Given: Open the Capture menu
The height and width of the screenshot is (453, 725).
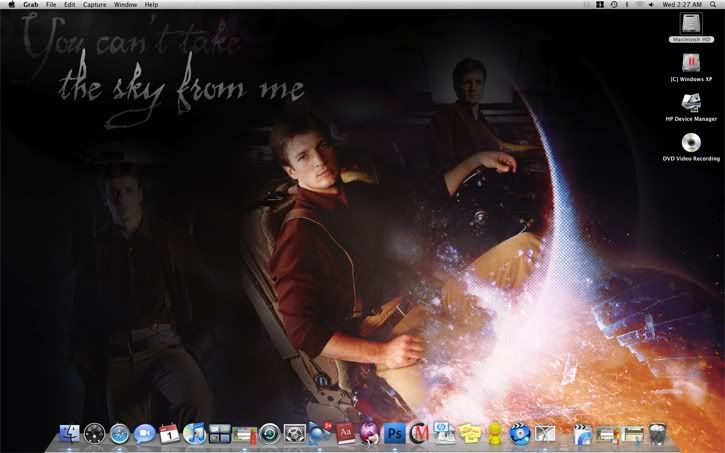Looking at the screenshot, I should tap(95, 5).
